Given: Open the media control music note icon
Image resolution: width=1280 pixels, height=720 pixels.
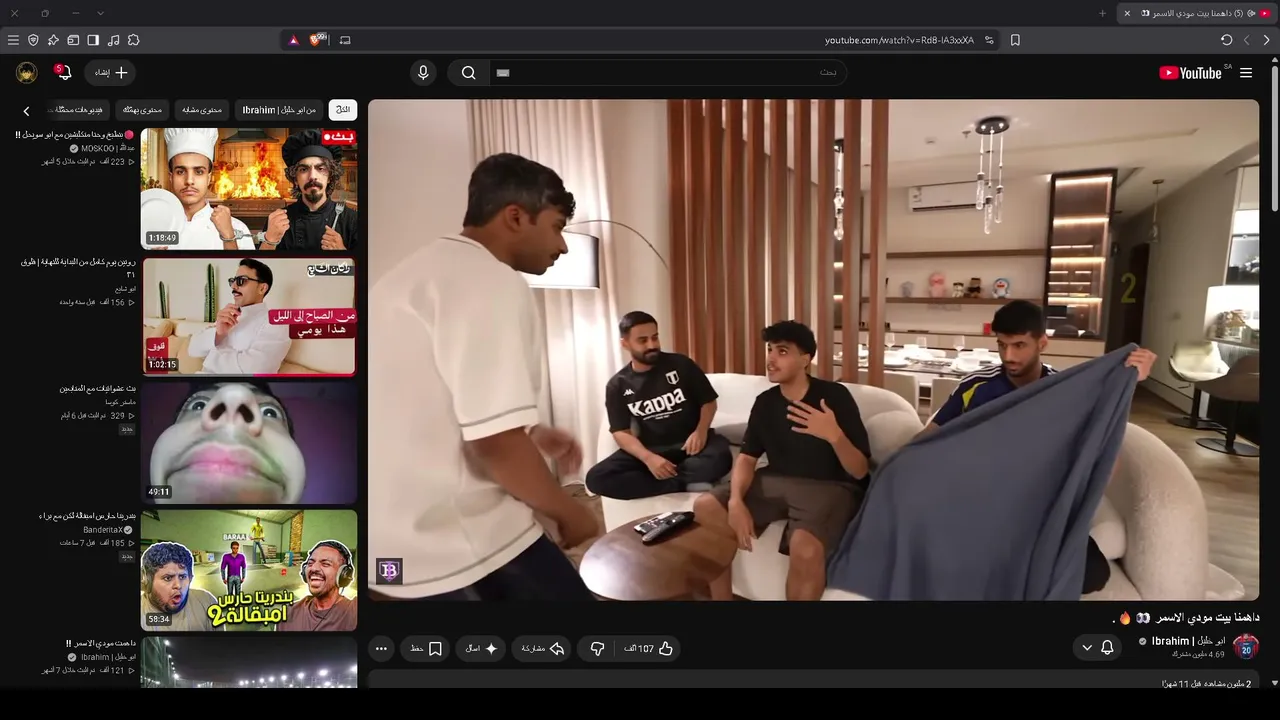Looking at the screenshot, I should tap(113, 40).
